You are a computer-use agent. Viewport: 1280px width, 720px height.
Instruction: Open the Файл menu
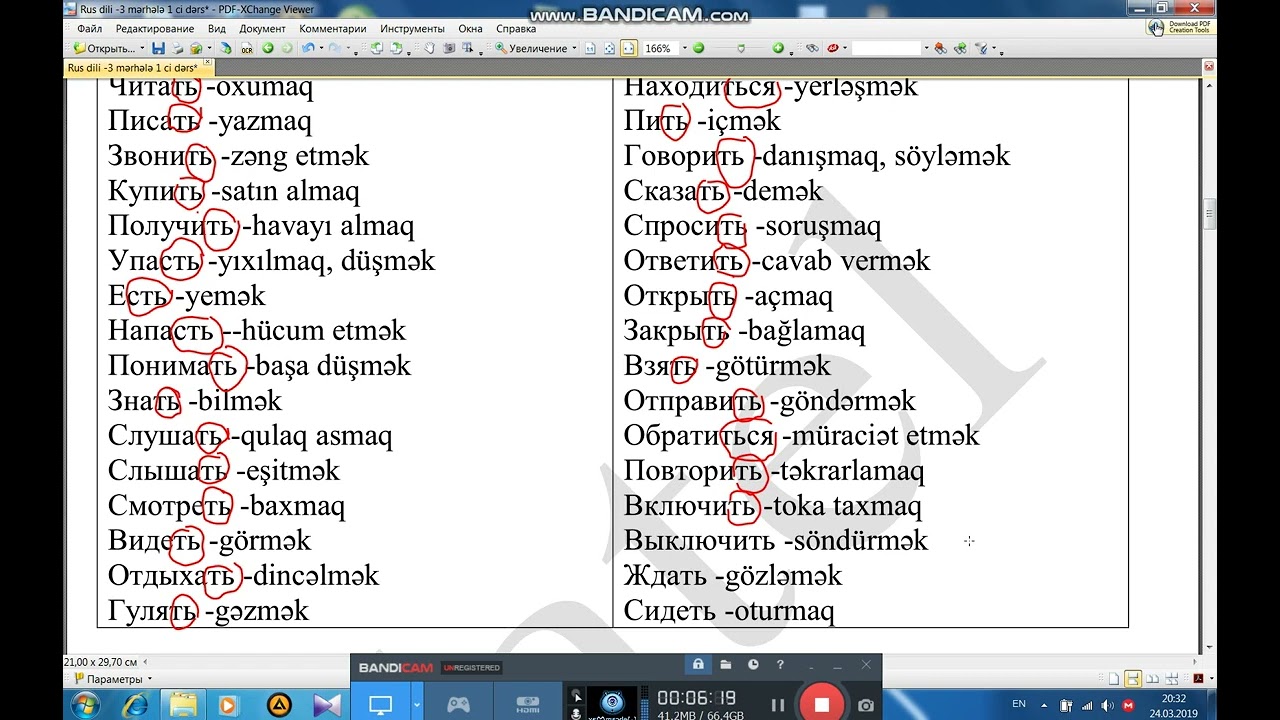tap(89, 29)
